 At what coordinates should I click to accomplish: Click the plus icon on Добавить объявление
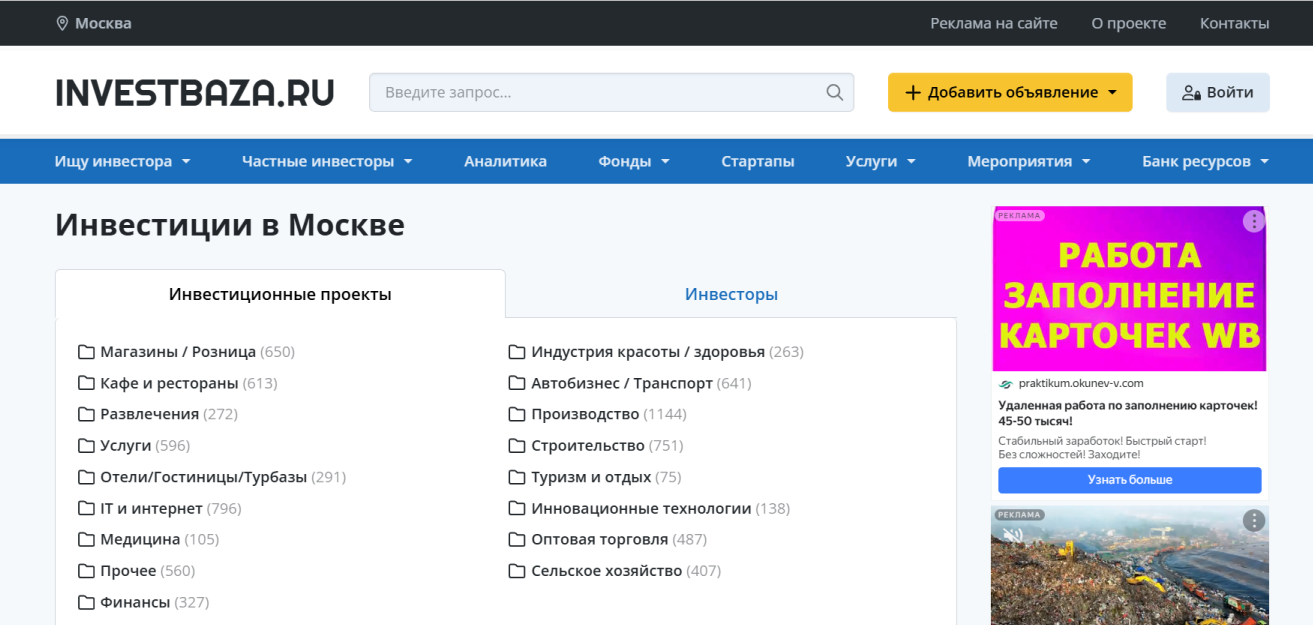point(911,91)
